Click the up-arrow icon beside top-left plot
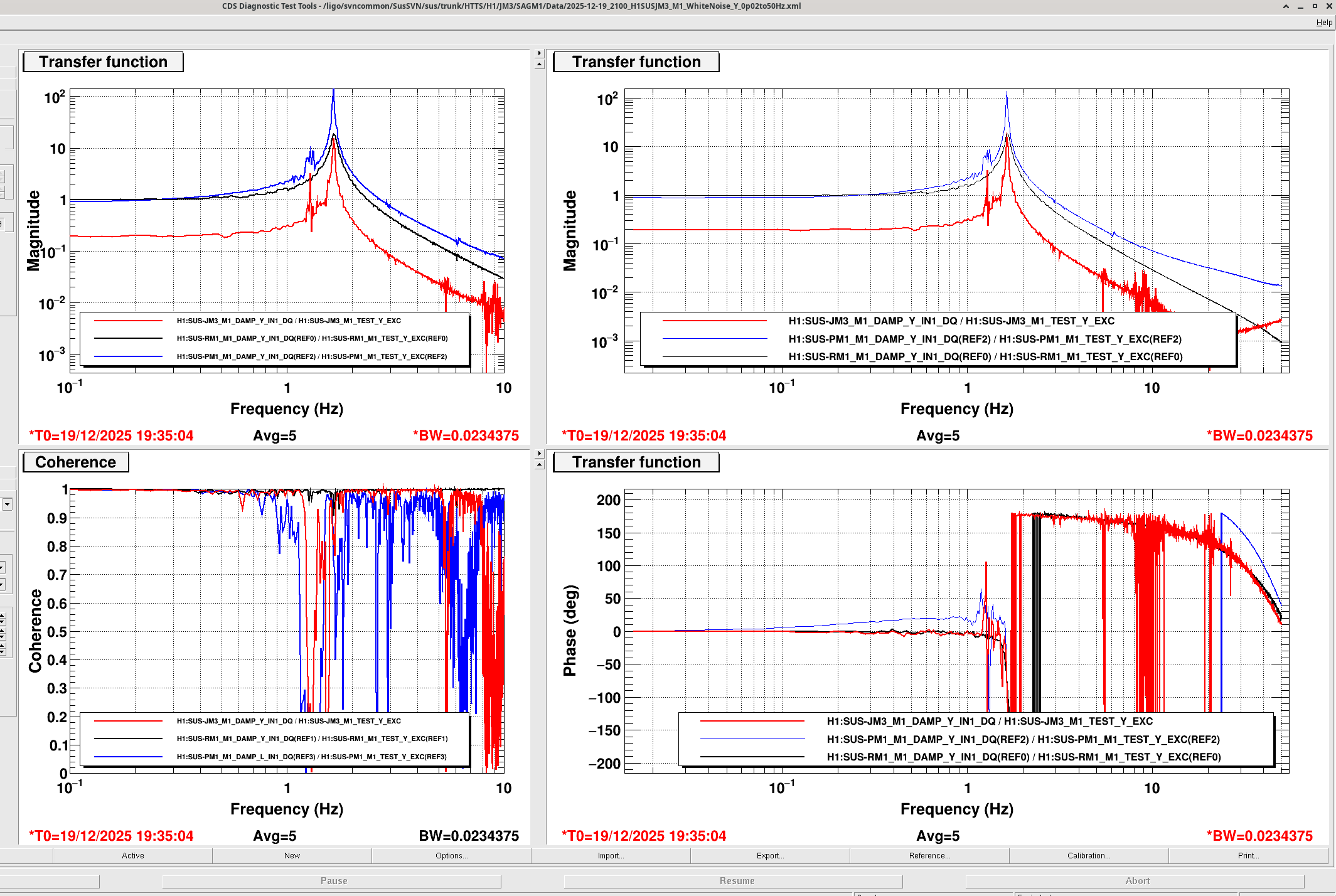Image resolution: width=1336 pixels, height=896 pixels. click(x=539, y=65)
